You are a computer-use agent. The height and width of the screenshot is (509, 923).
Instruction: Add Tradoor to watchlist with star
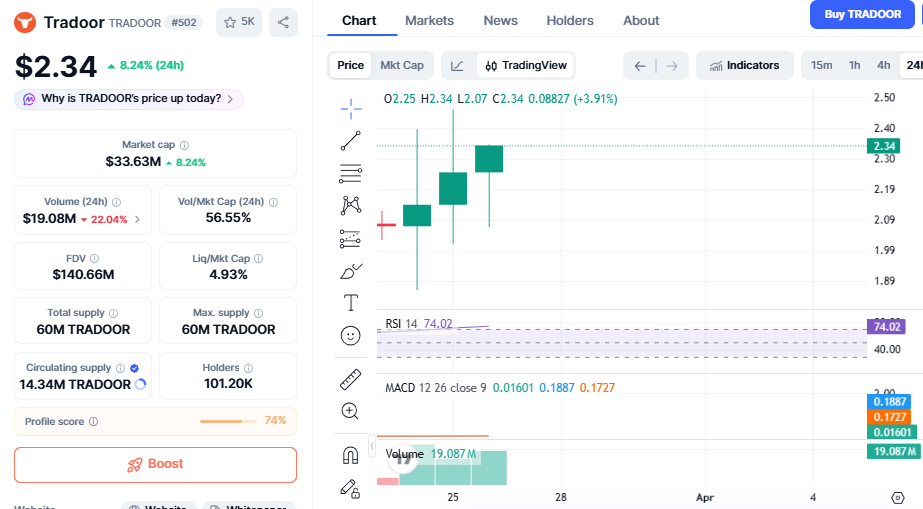click(238, 22)
